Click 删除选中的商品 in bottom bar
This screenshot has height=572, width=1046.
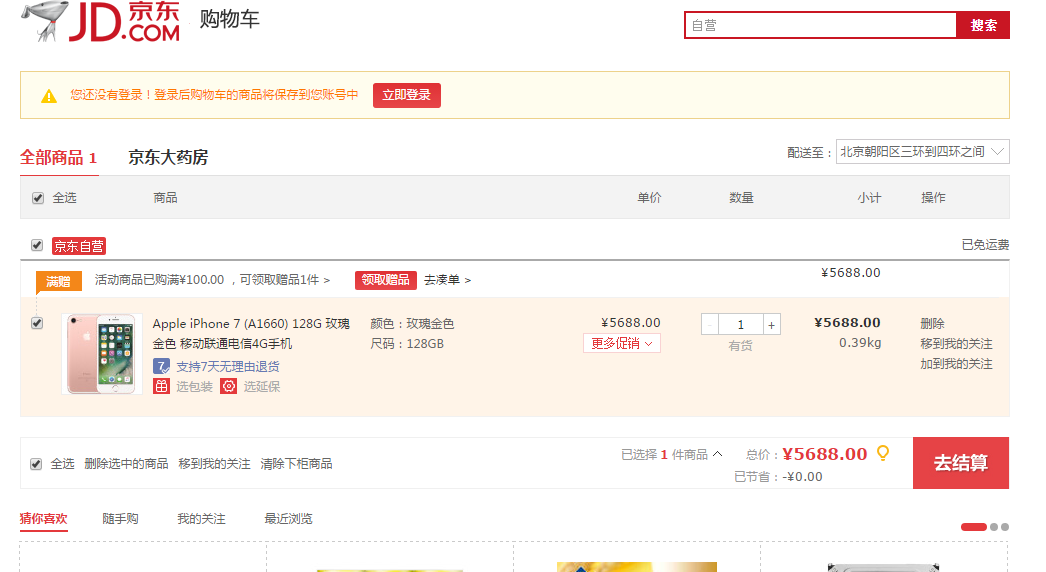point(126,464)
